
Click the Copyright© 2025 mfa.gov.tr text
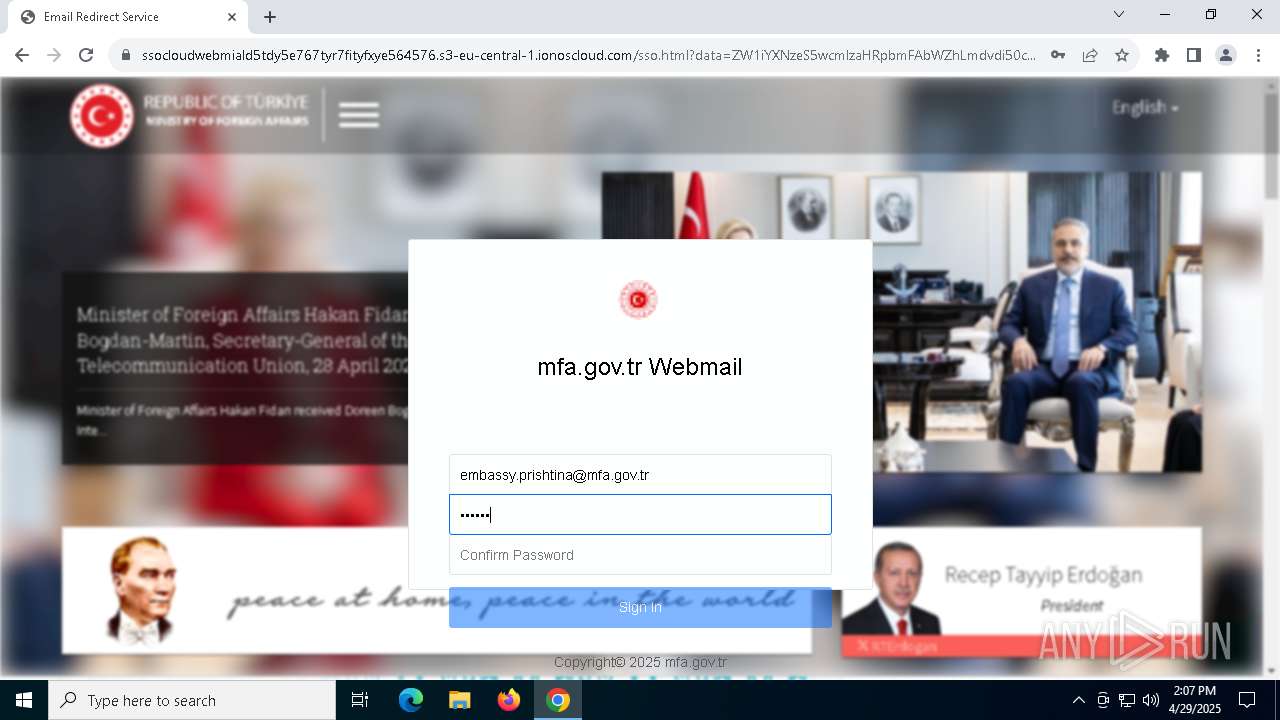(640, 662)
